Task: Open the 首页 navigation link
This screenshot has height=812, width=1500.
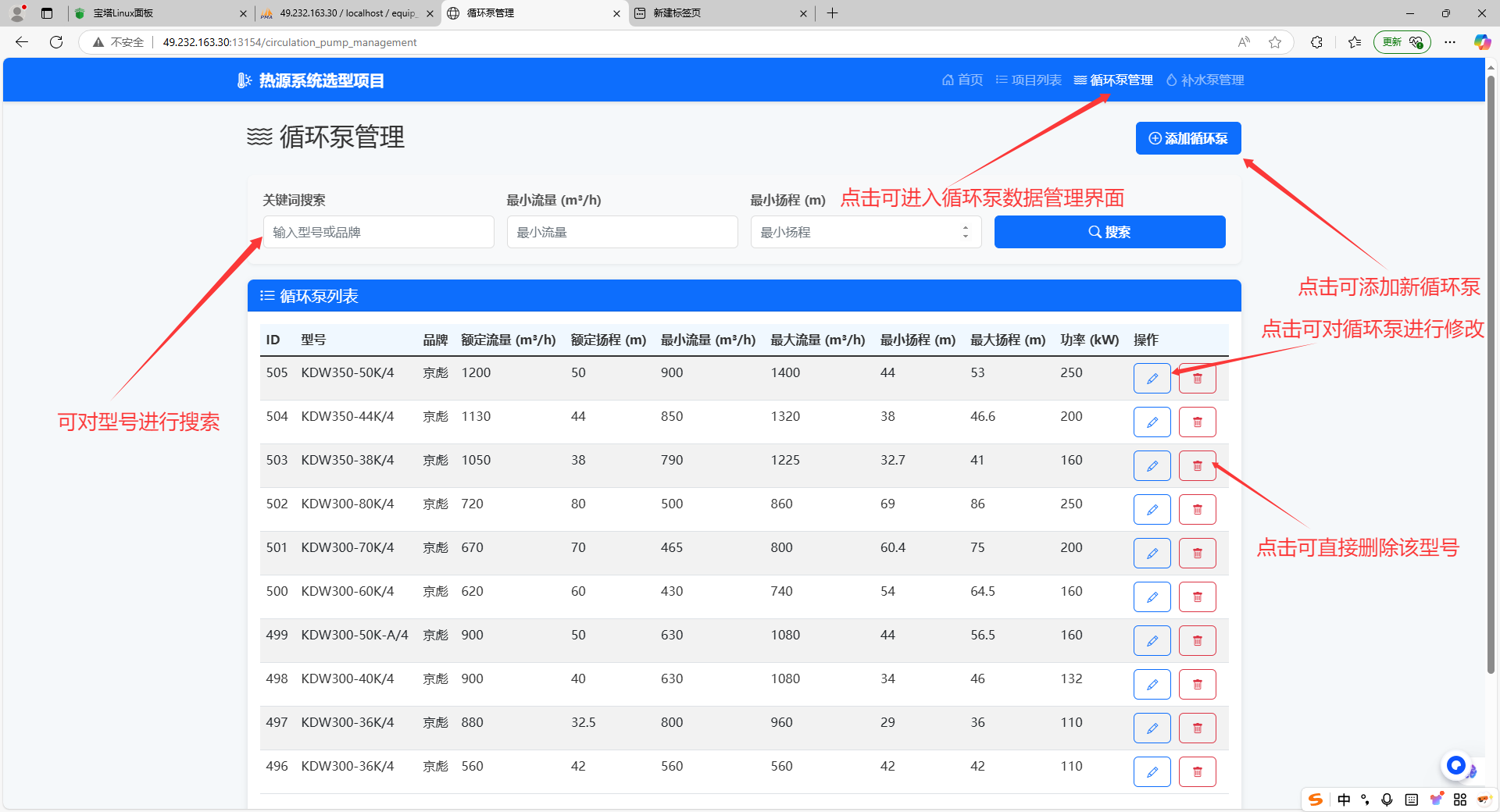Action: click(x=962, y=80)
